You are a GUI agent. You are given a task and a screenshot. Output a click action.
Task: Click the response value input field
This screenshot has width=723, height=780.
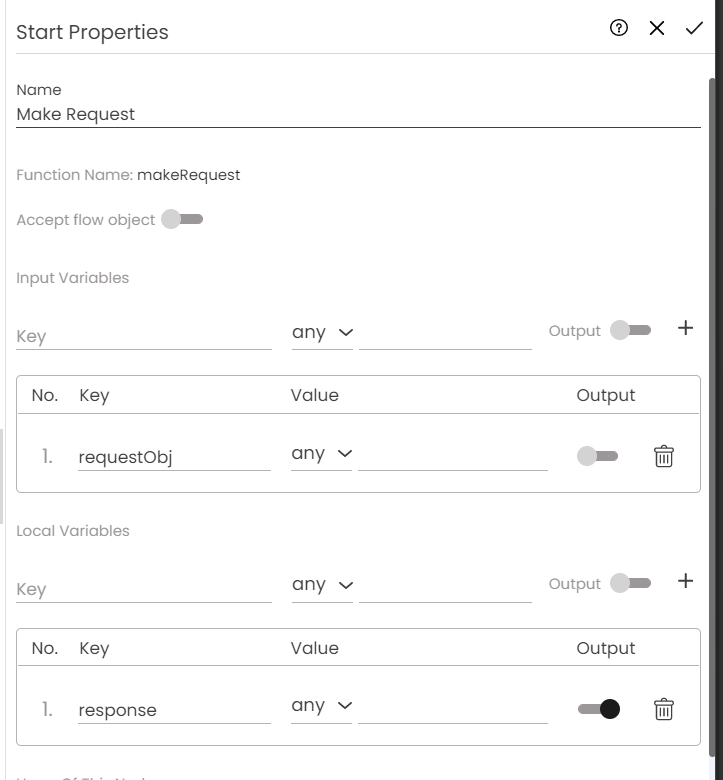[x=452, y=708]
